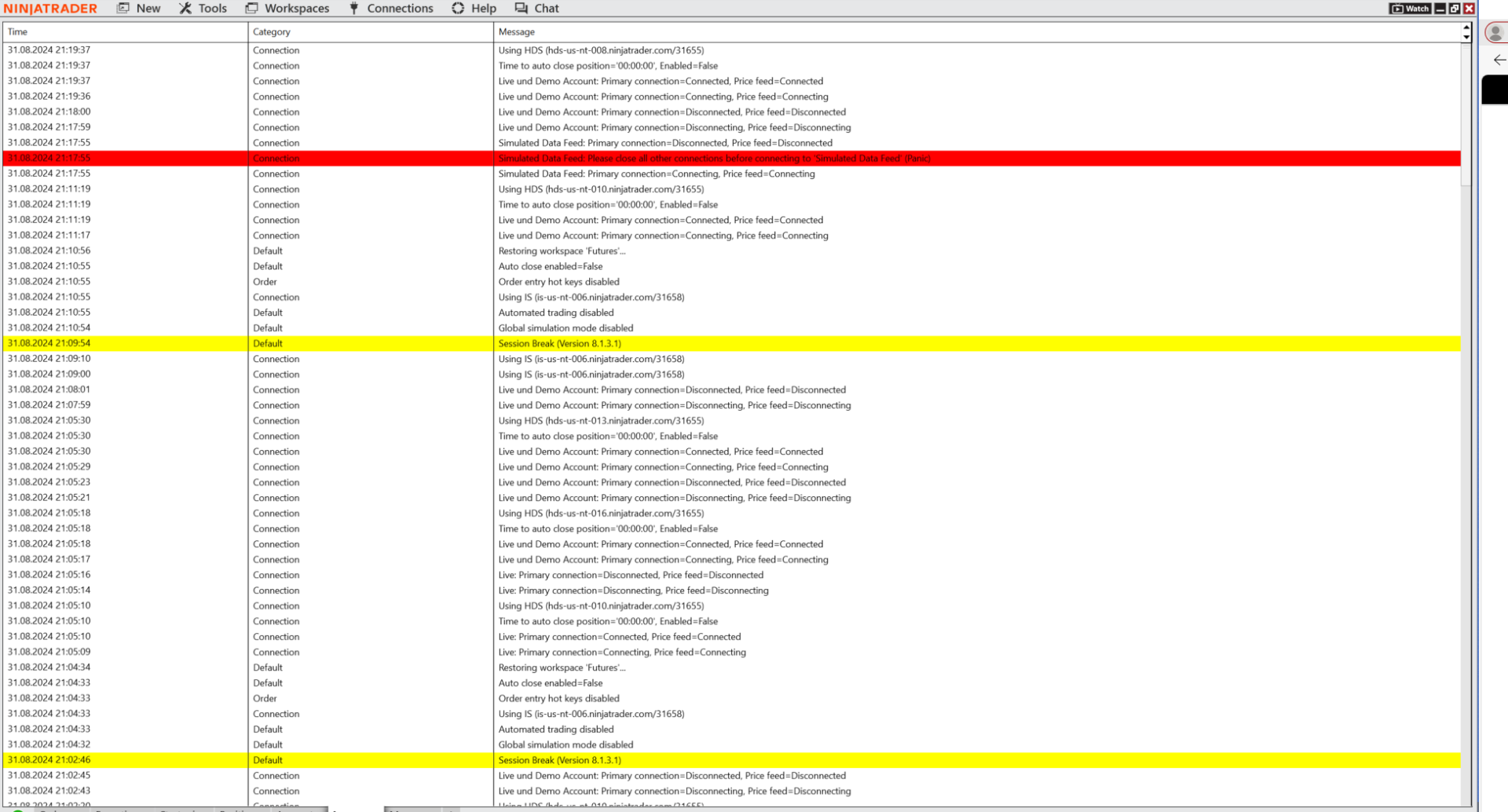This screenshot has height=812, width=1508.
Task: Select 'Global simulation mode disabled' at 21:10:54
Action: pos(565,328)
